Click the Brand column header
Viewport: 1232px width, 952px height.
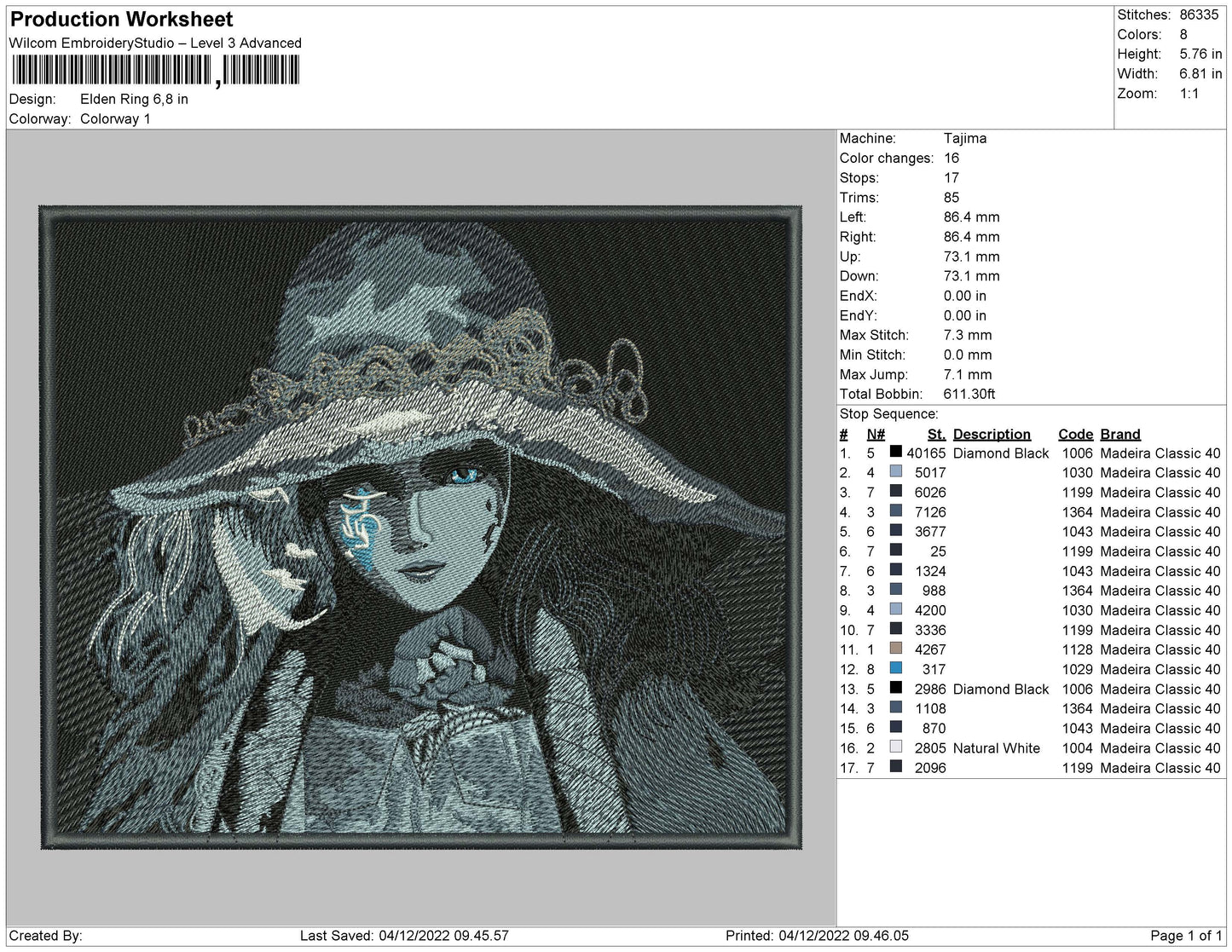(1119, 434)
